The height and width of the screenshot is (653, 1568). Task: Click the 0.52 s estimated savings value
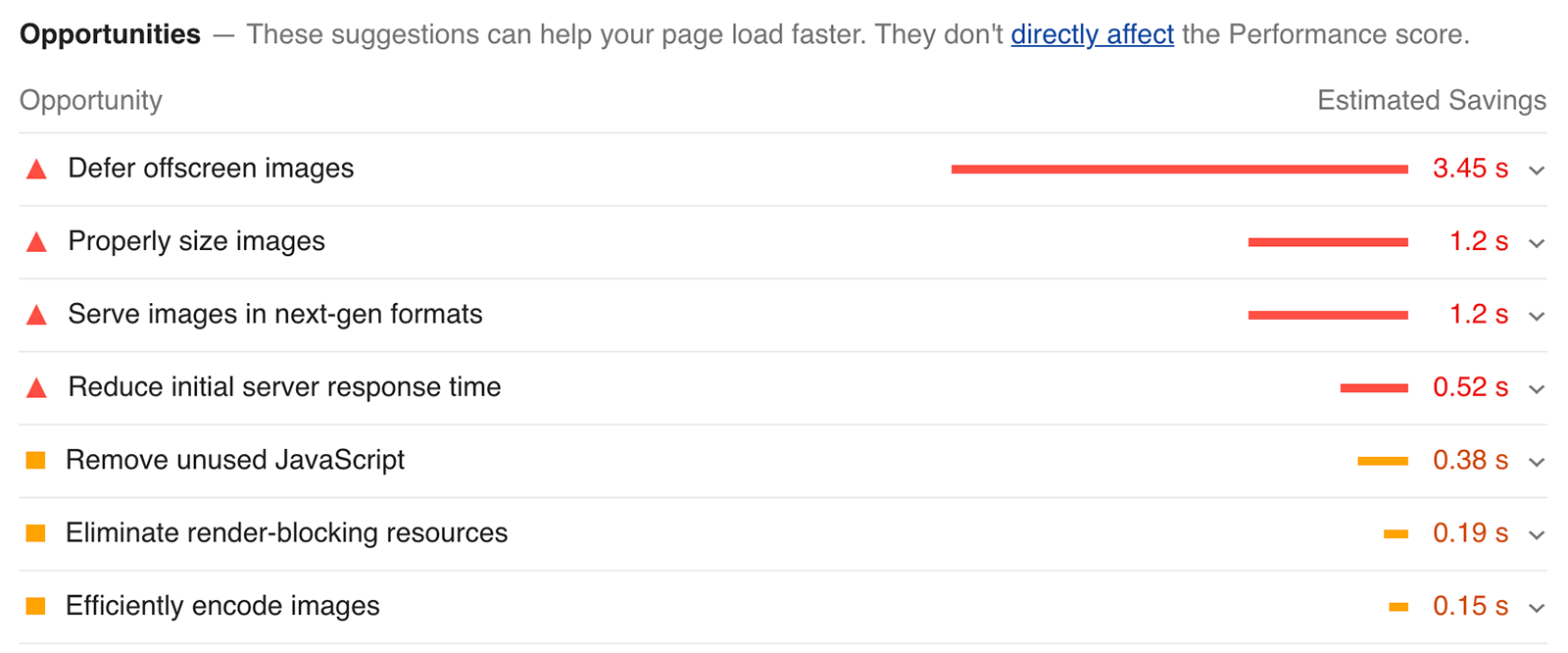tap(1470, 387)
